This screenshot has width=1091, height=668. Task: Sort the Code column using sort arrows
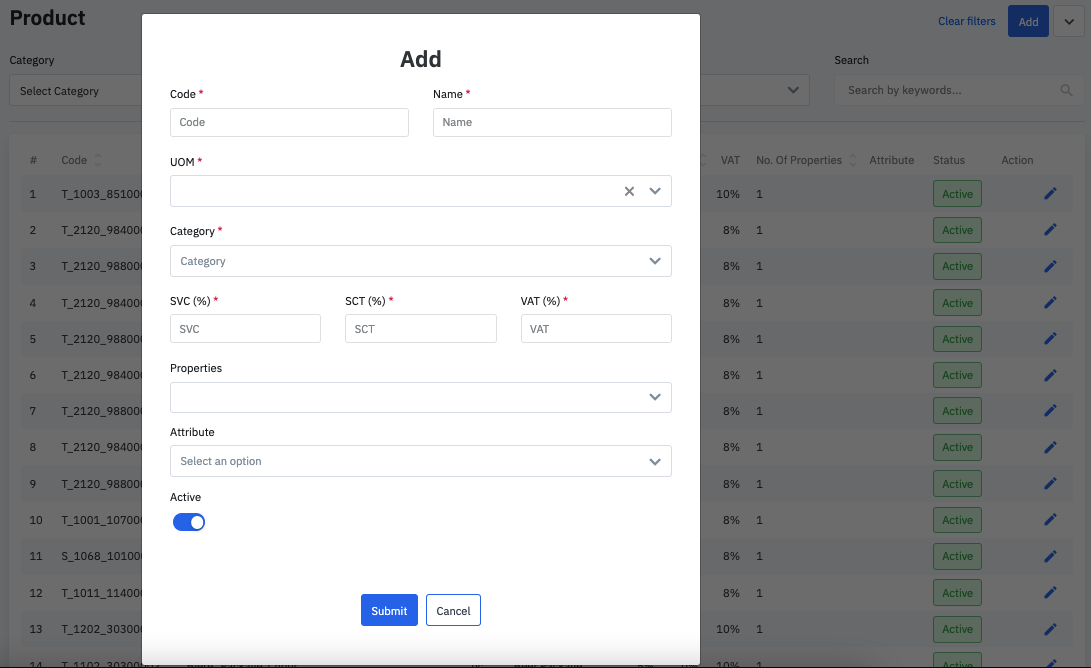[x=96, y=160]
